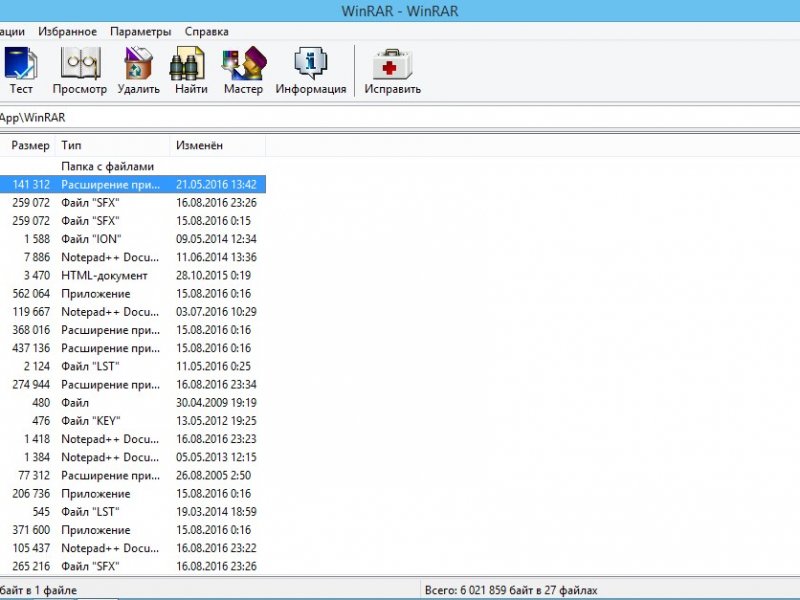Select the 77 312 Расширение row
Screen dimensions: 800x600
pos(133,476)
